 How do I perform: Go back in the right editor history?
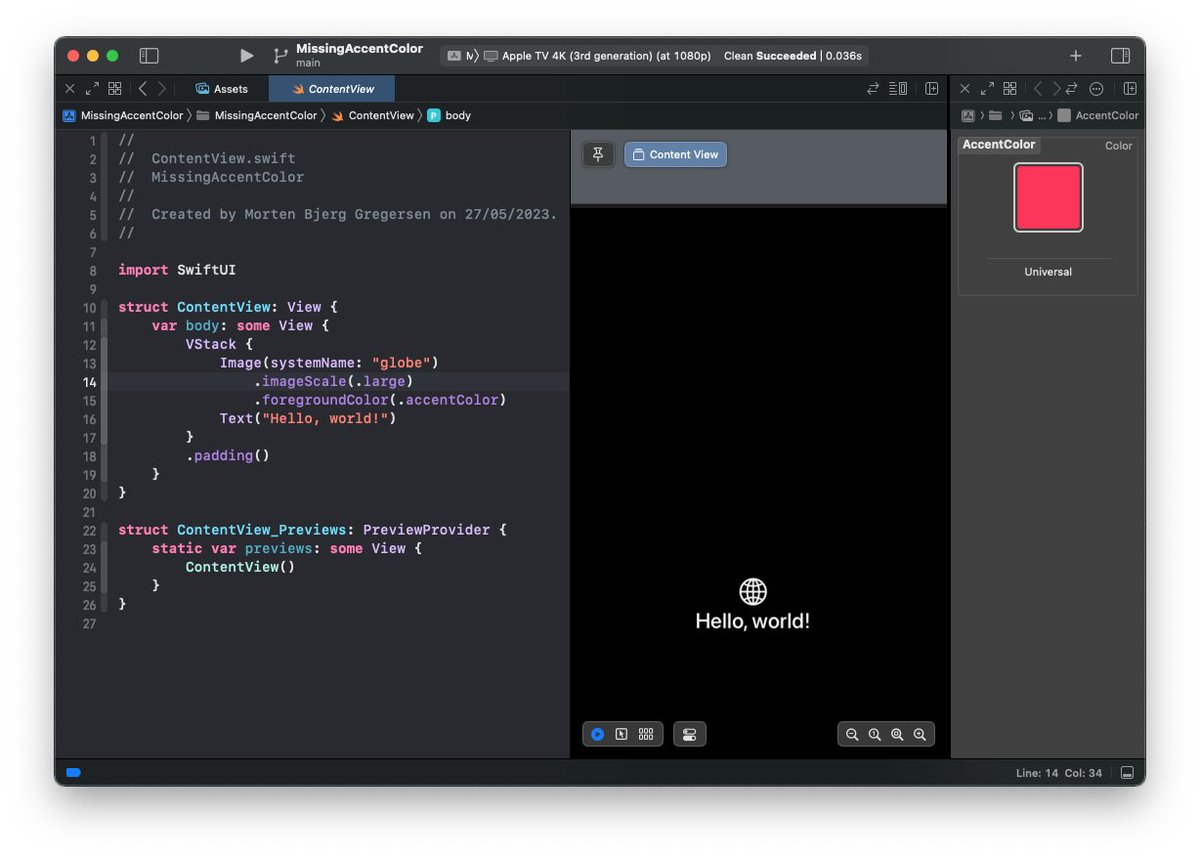pyautogui.click(x=1037, y=89)
